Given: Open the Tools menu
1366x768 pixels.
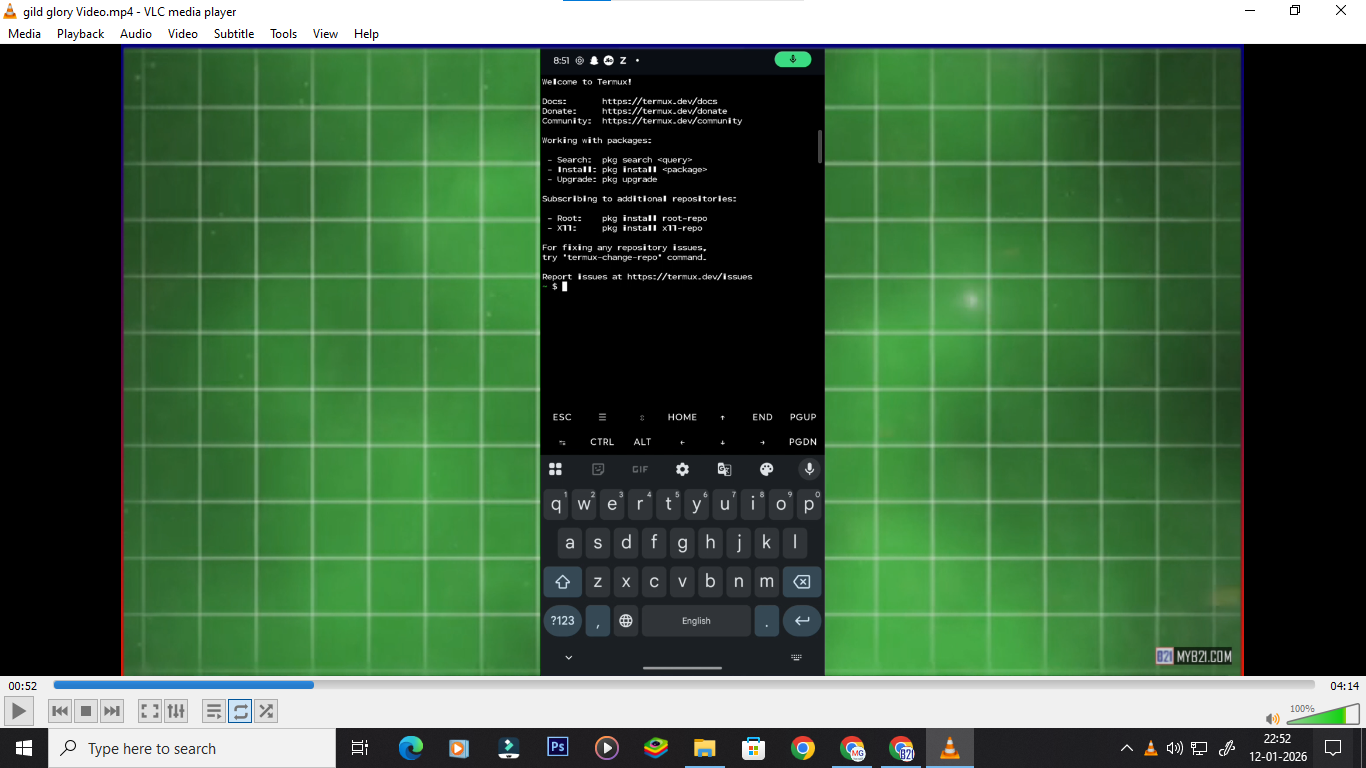Looking at the screenshot, I should click(283, 33).
